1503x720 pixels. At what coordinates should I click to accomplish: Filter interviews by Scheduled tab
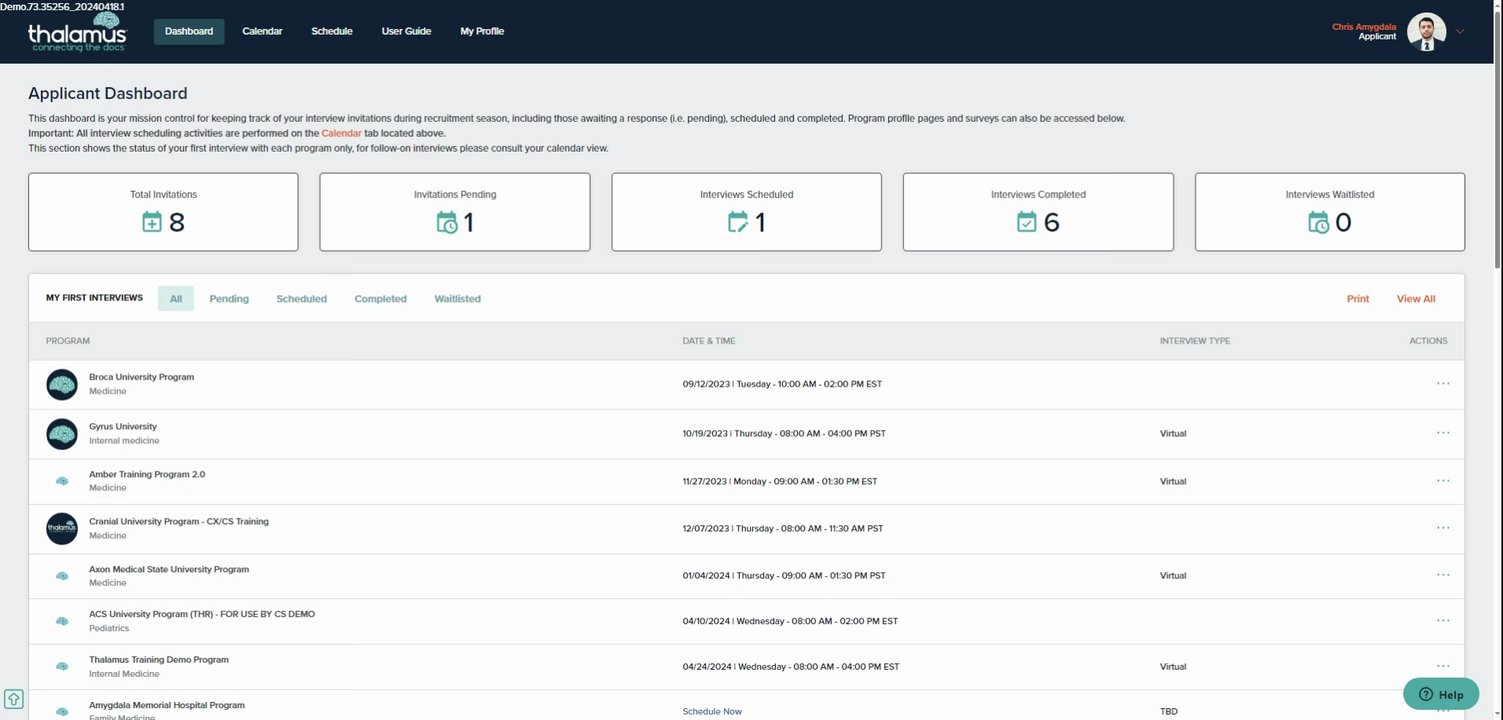pyautogui.click(x=302, y=298)
